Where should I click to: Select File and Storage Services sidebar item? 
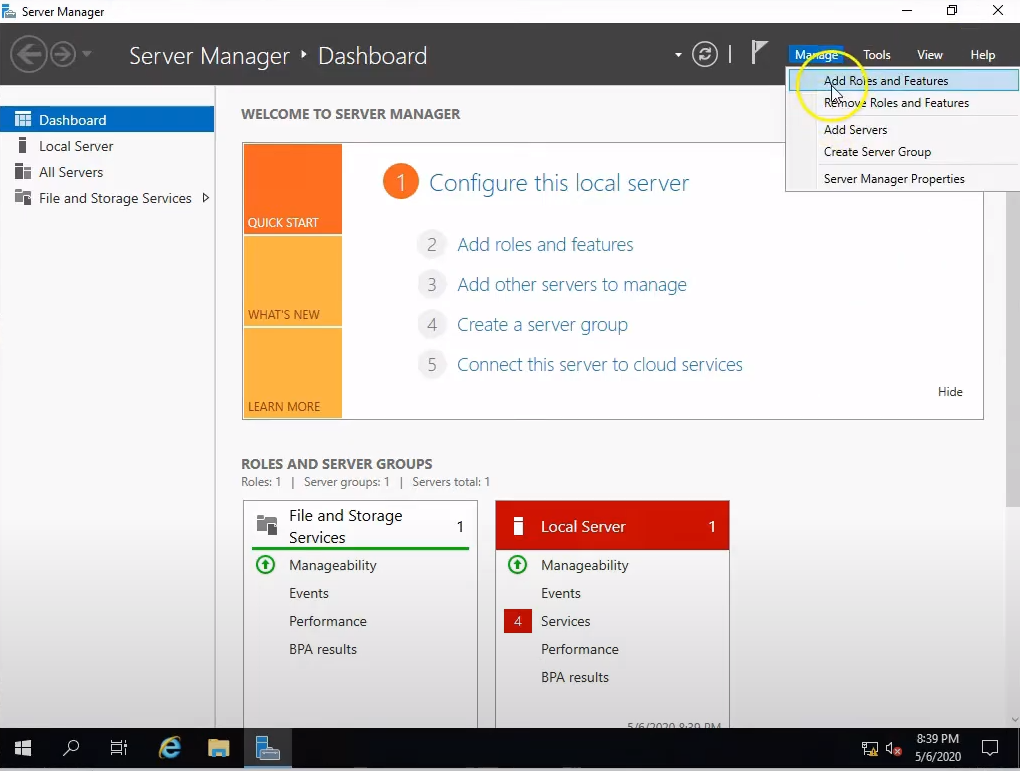pyautogui.click(x=107, y=198)
